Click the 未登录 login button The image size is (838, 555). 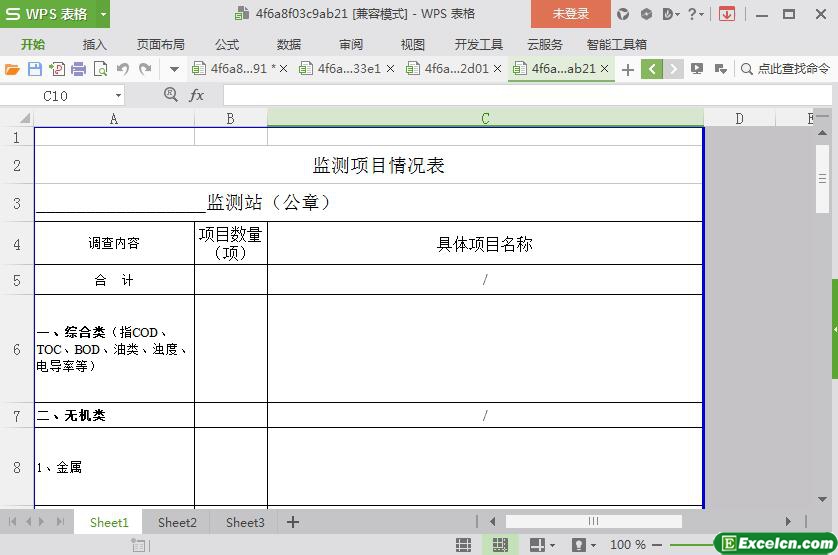pos(571,14)
